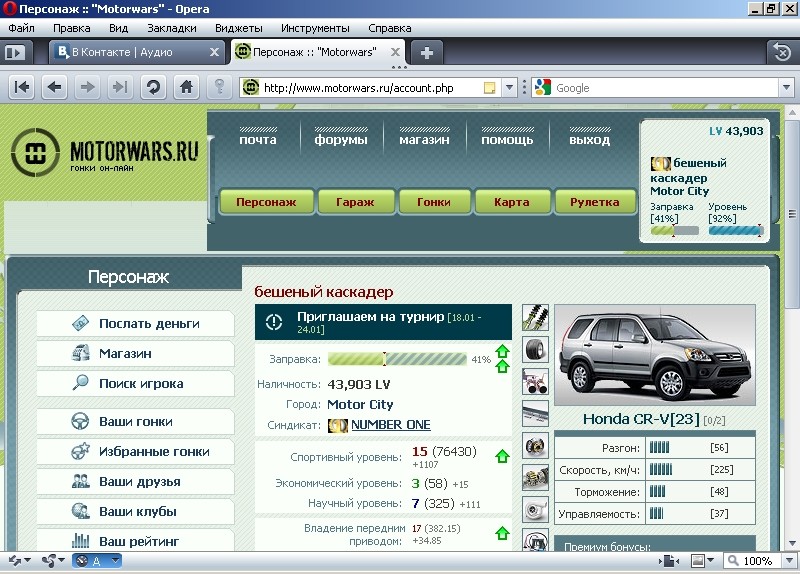Open a new tab with the plus button

pos(427,53)
